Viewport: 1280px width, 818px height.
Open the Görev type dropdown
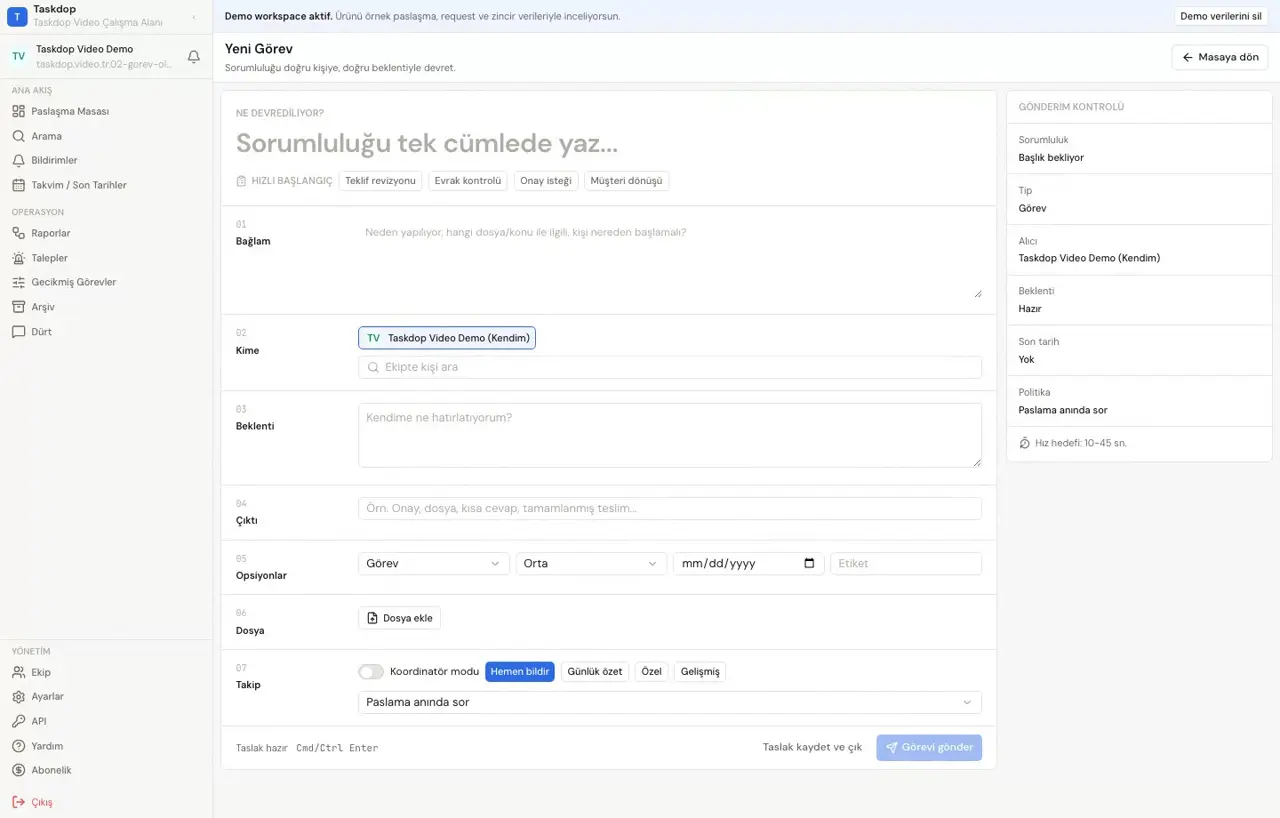click(x=434, y=563)
